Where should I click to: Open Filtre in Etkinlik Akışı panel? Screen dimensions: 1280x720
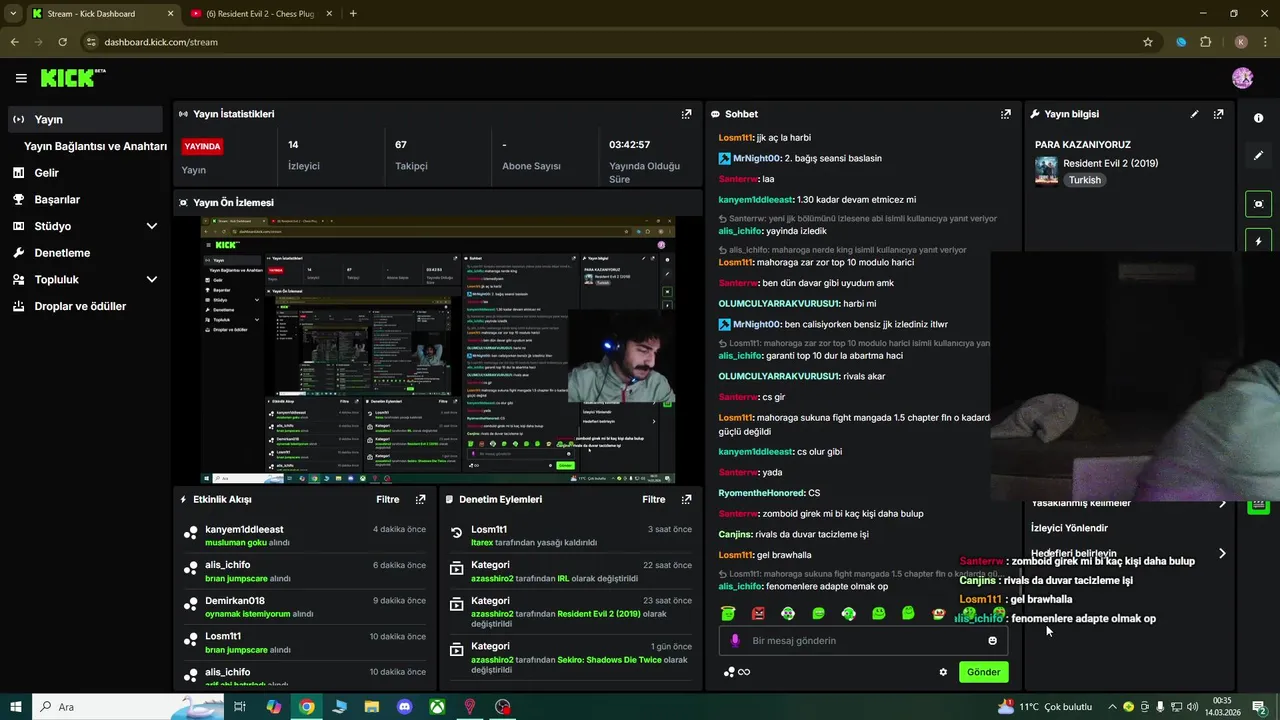pos(387,499)
